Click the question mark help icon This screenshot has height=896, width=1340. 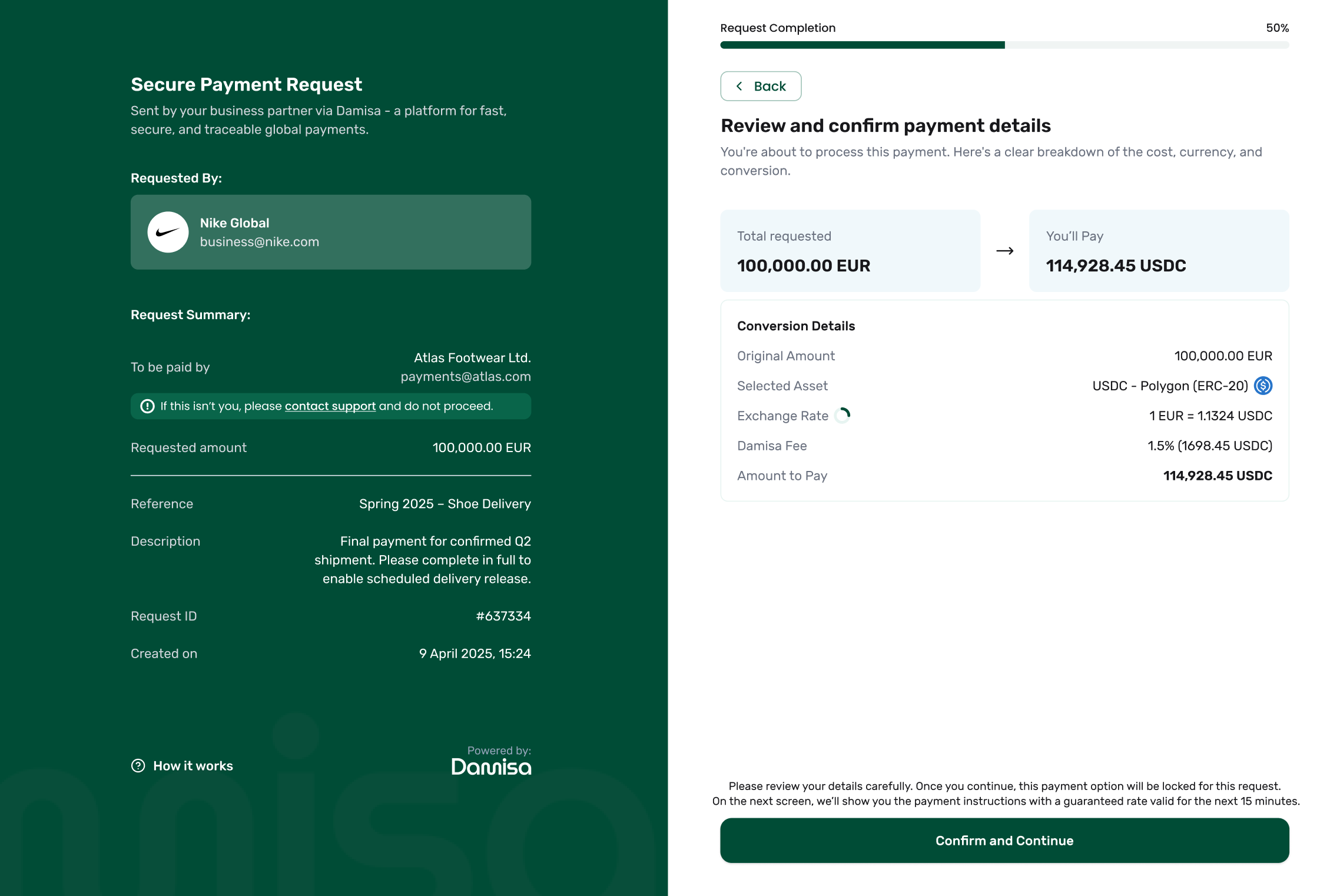[138, 765]
